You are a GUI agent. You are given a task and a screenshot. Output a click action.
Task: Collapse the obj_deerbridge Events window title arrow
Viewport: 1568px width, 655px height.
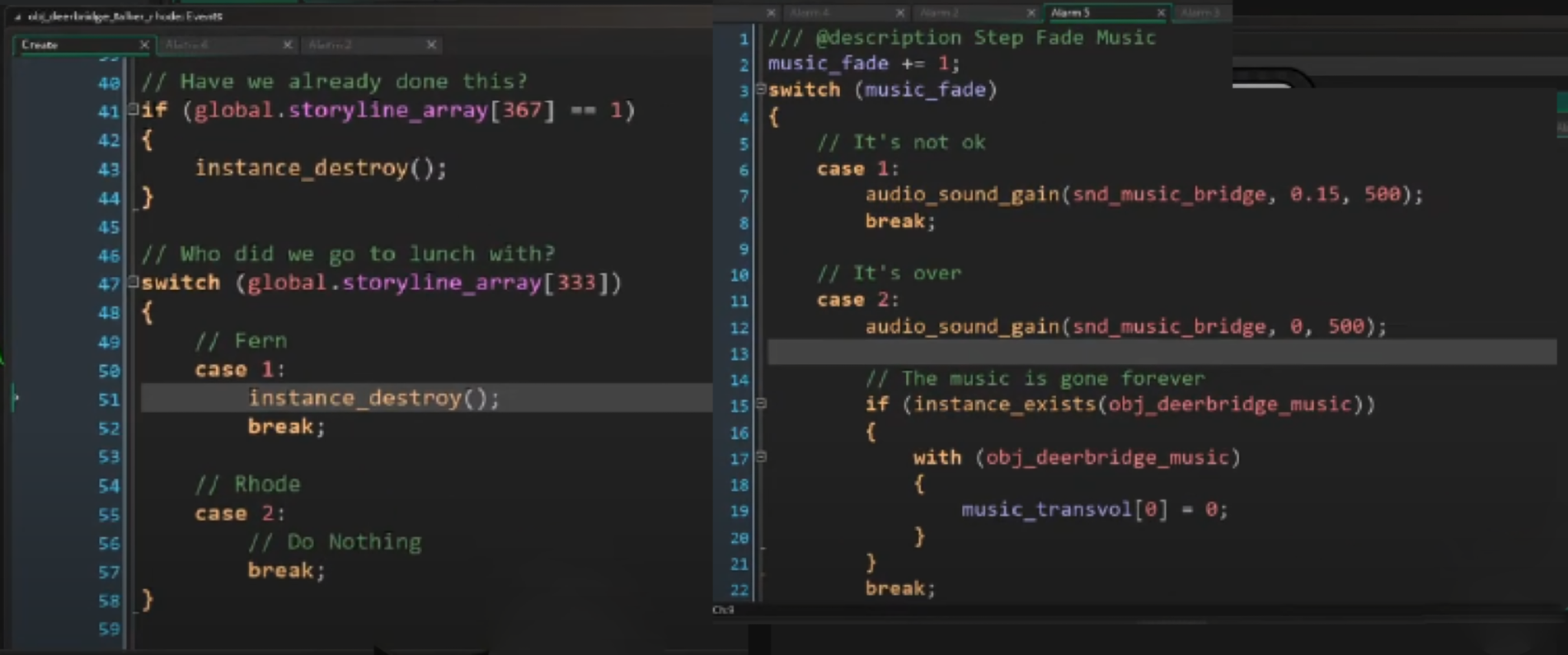17,16
